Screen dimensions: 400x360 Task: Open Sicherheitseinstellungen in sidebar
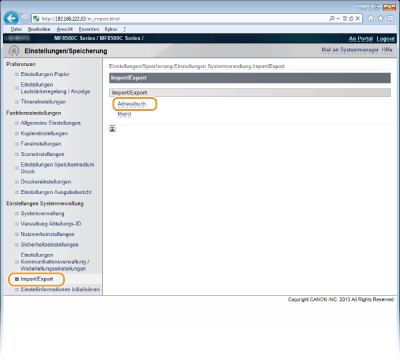pyautogui.click(x=49, y=245)
